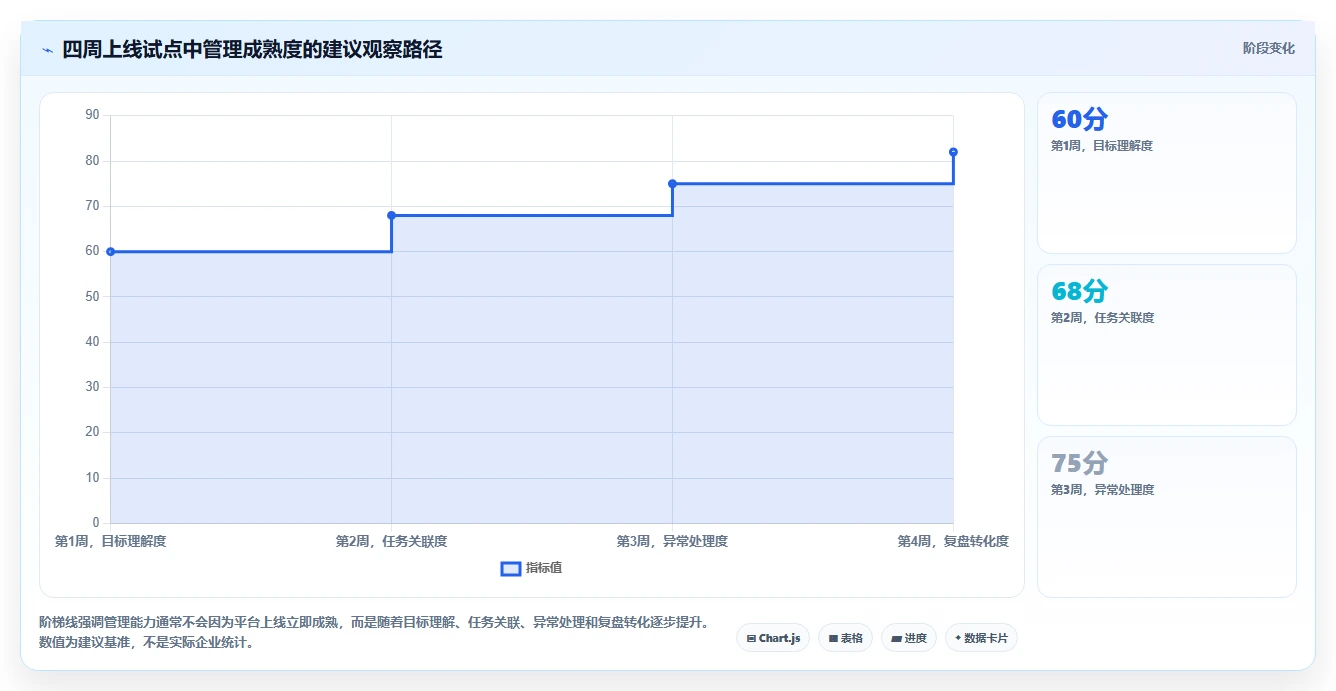Select the 数据卡片 tag chip
The image size is (1336, 691).
[x=981, y=638]
